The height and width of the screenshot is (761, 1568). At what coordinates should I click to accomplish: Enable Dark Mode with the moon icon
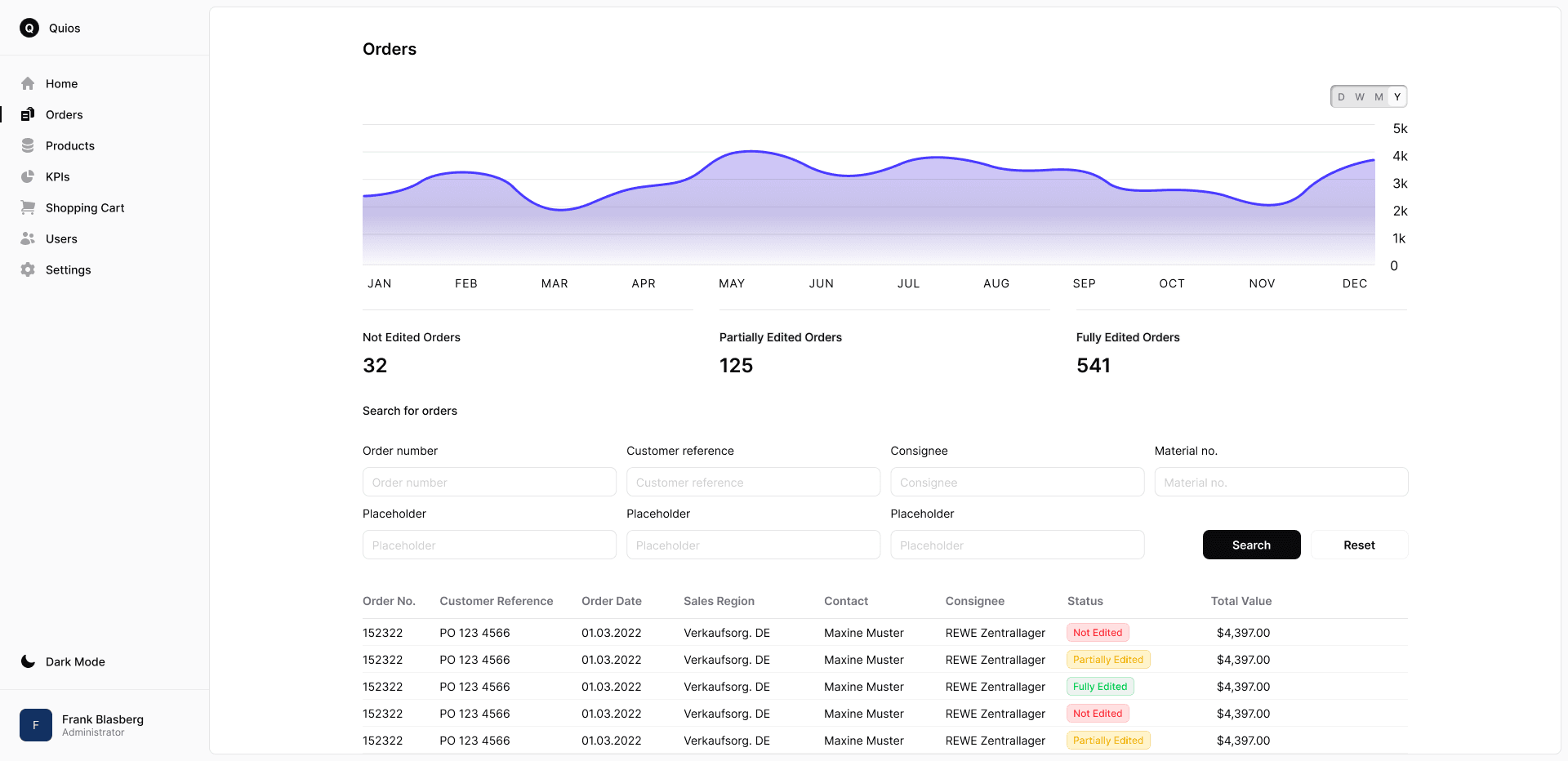coord(29,661)
